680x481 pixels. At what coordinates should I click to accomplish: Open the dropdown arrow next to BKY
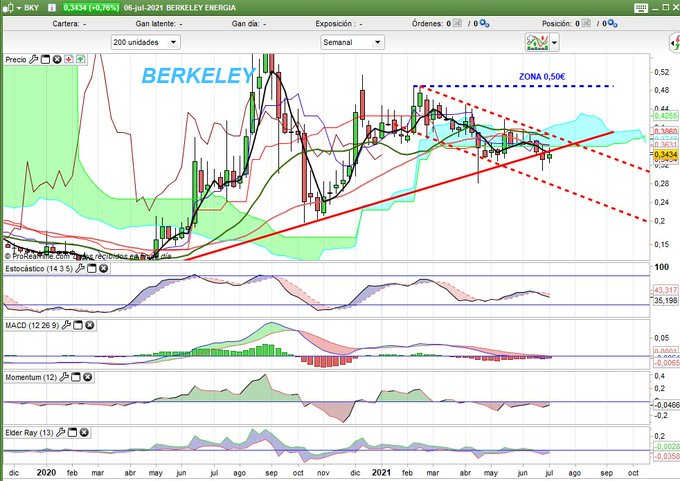click(x=19, y=8)
